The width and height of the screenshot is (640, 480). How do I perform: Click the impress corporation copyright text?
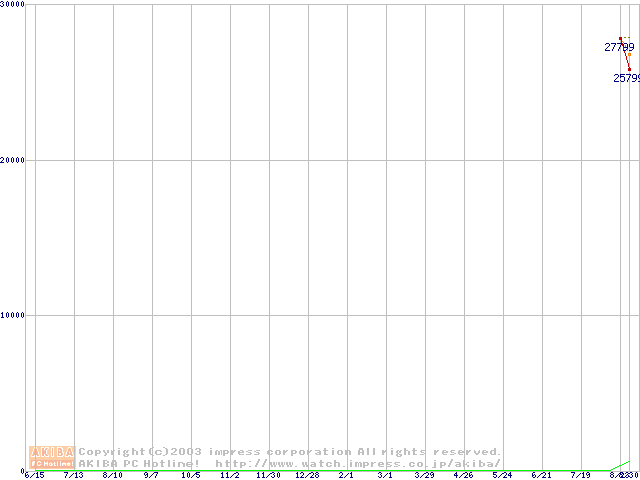tap(290, 452)
